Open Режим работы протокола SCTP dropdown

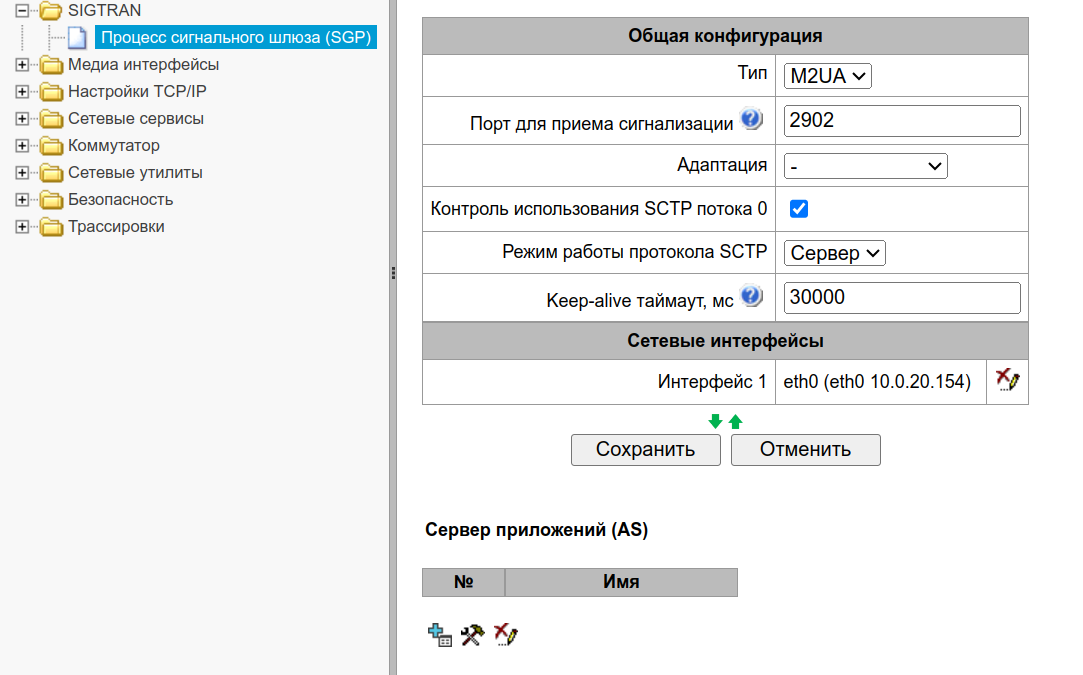[834, 253]
